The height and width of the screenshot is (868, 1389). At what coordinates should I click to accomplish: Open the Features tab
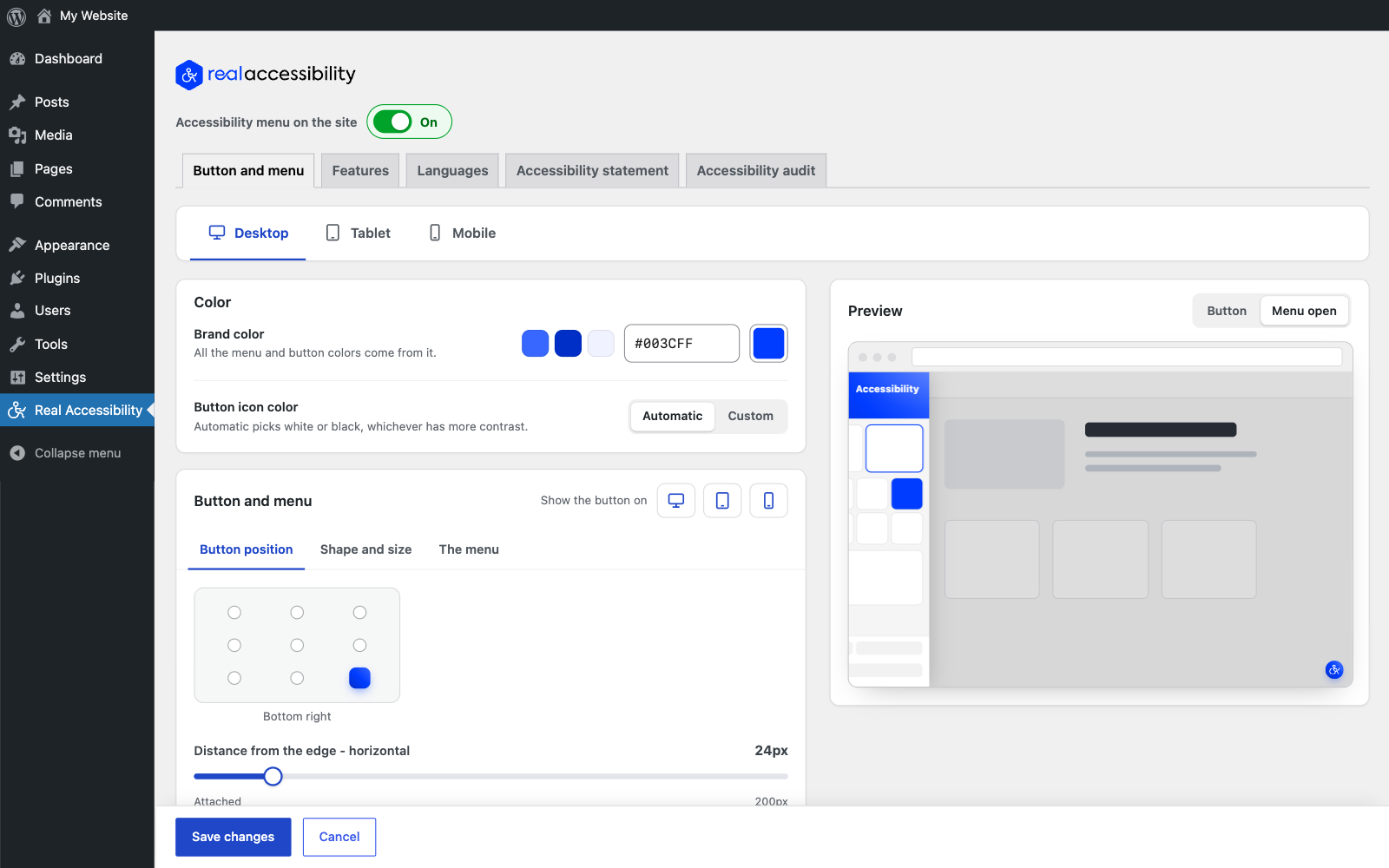[360, 171]
